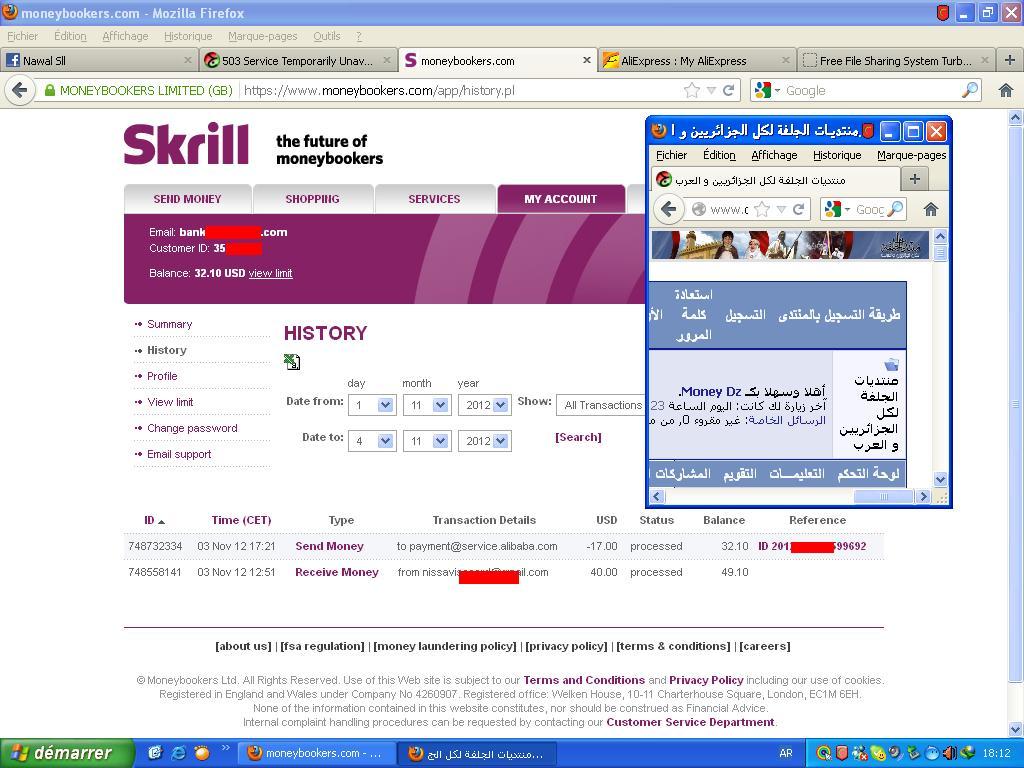Click the Receive Money transaction type link
Screen dimensions: 1024x768
(x=337, y=572)
